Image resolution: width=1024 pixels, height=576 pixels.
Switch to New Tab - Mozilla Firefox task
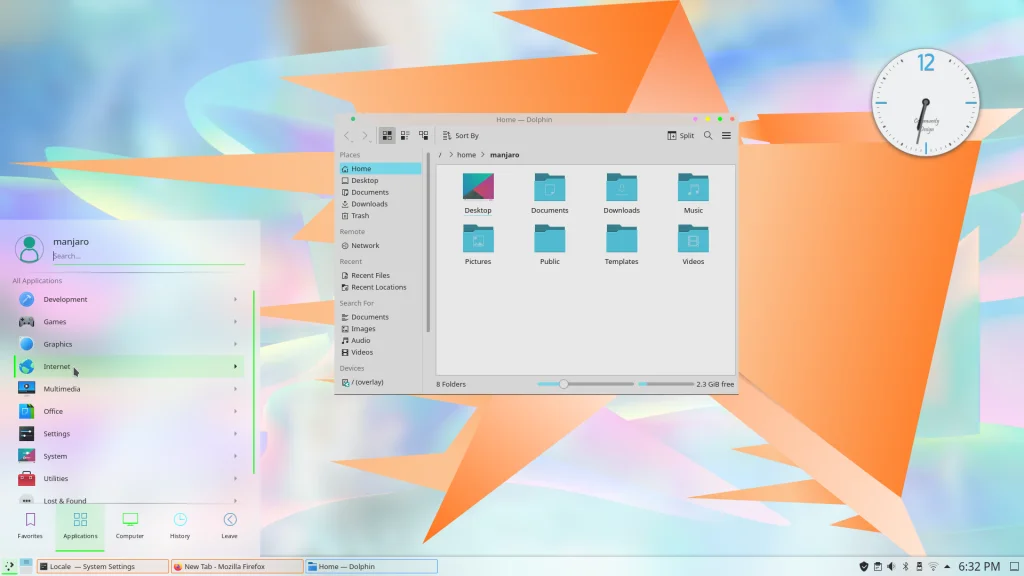[x=237, y=566]
